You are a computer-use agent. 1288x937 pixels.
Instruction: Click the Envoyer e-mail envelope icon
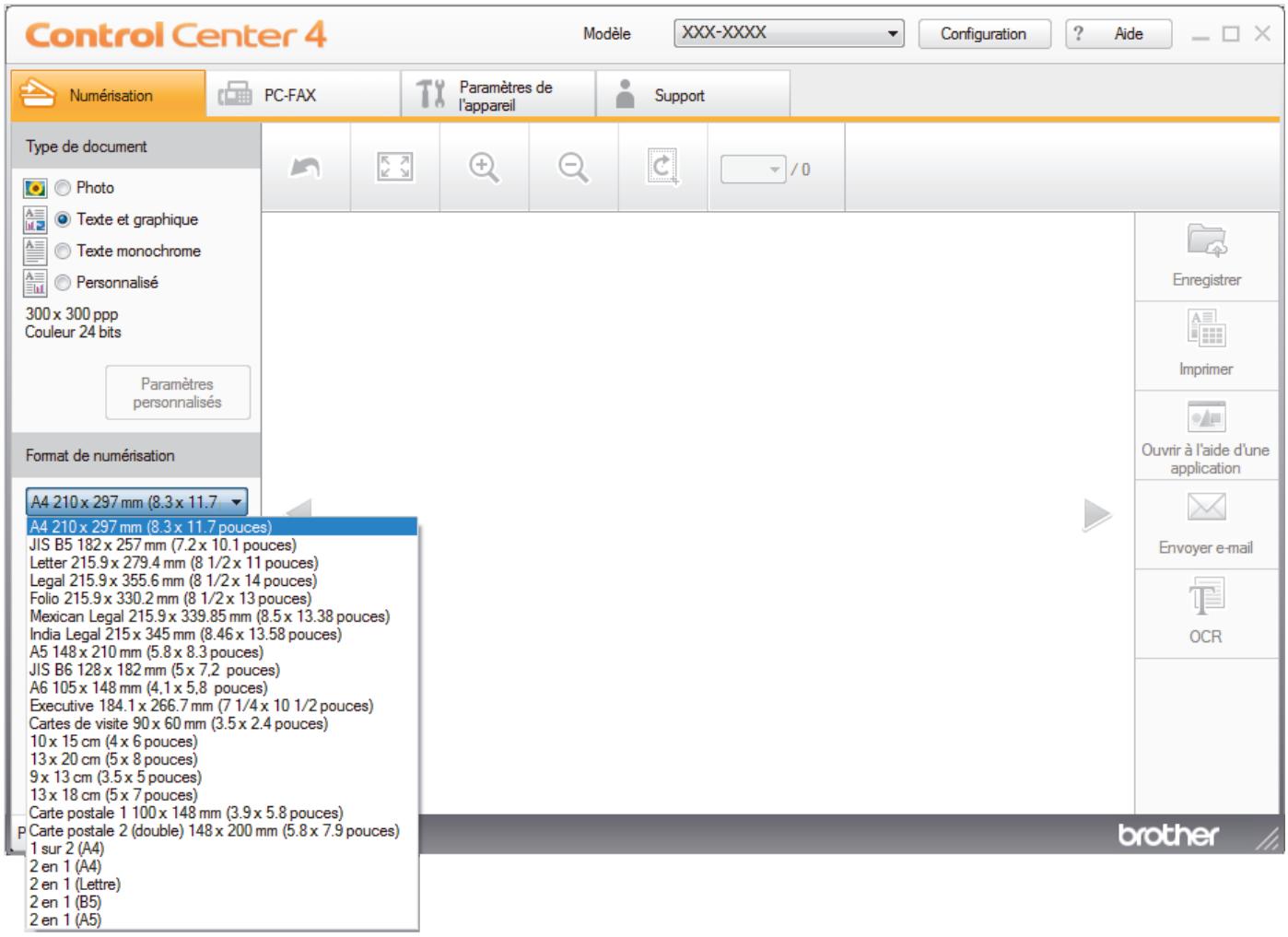(x=1206, y=507)
